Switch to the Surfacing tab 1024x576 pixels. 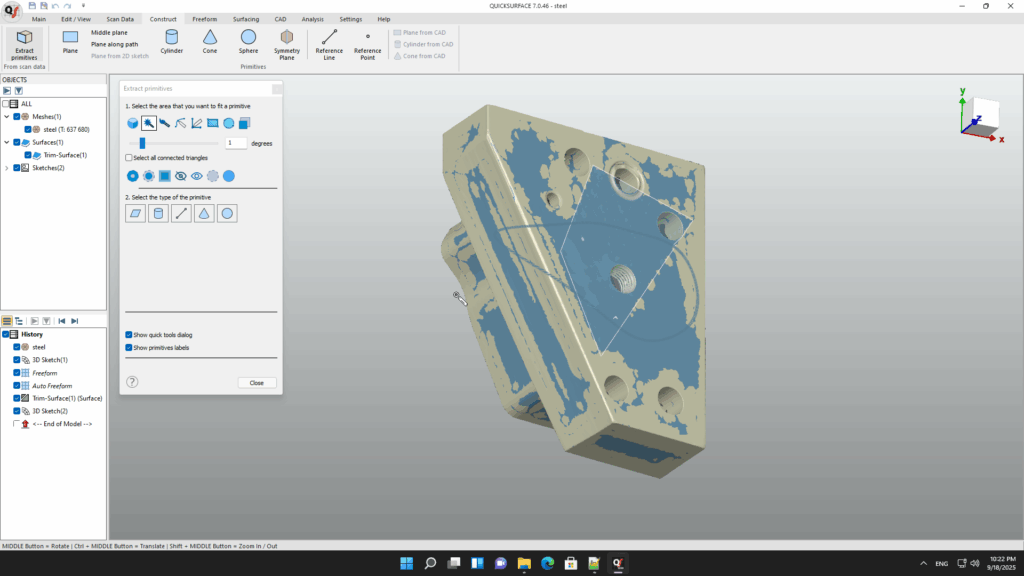[x=246, y=19]
